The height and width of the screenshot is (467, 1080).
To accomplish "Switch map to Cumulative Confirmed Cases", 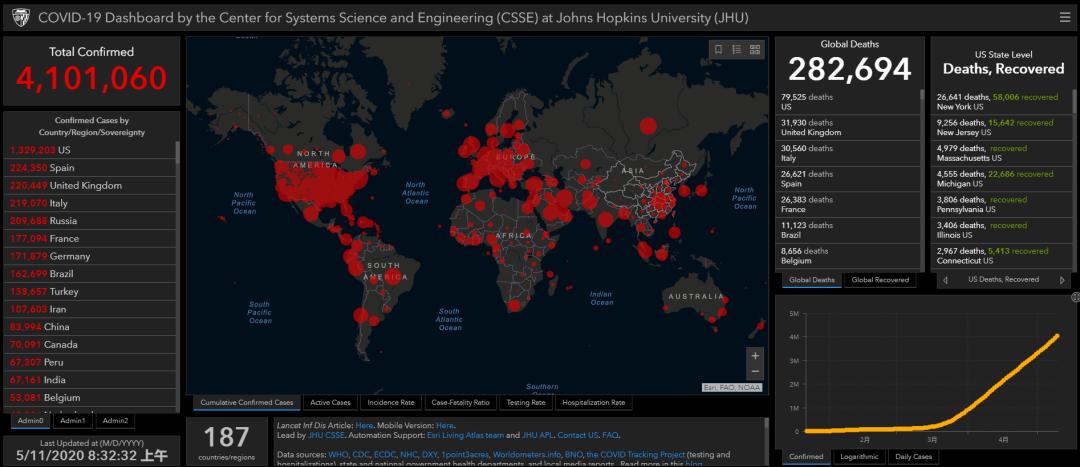I will click(247, 402).
